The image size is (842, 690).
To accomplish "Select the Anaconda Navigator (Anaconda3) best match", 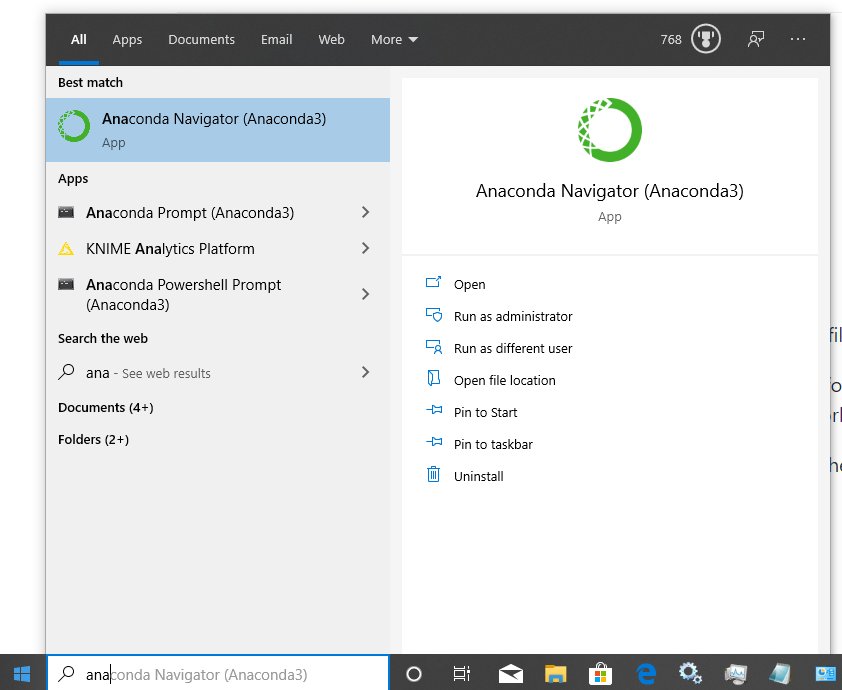I will point(218,130).
